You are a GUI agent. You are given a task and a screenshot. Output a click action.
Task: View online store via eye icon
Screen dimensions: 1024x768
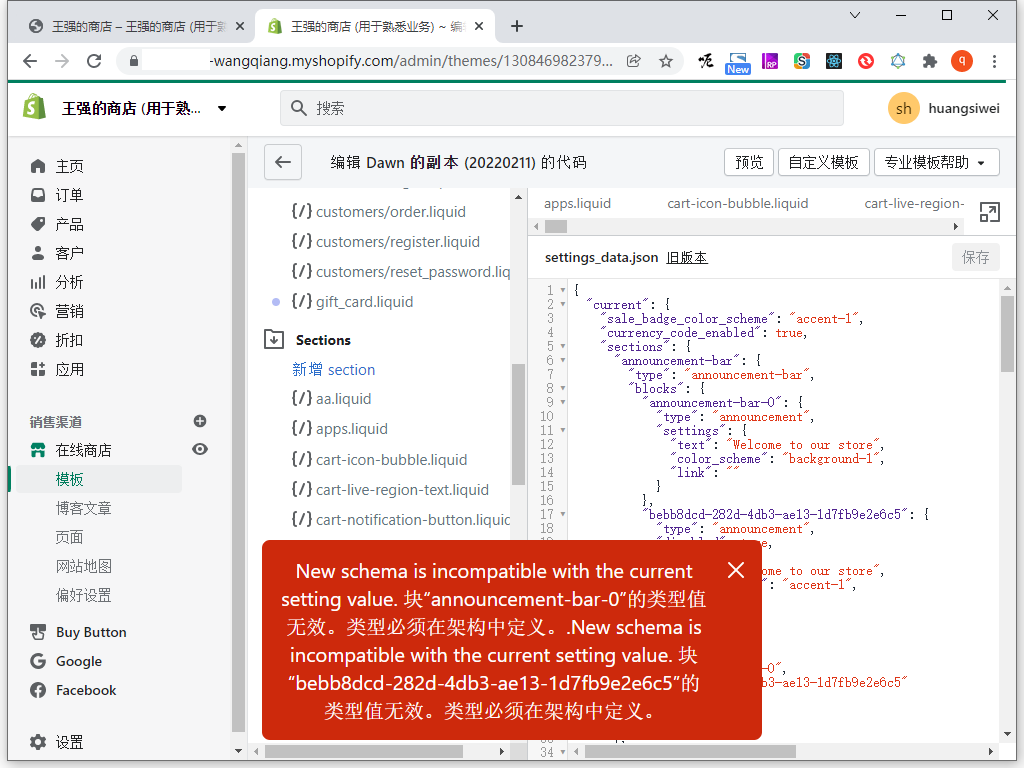200,450
